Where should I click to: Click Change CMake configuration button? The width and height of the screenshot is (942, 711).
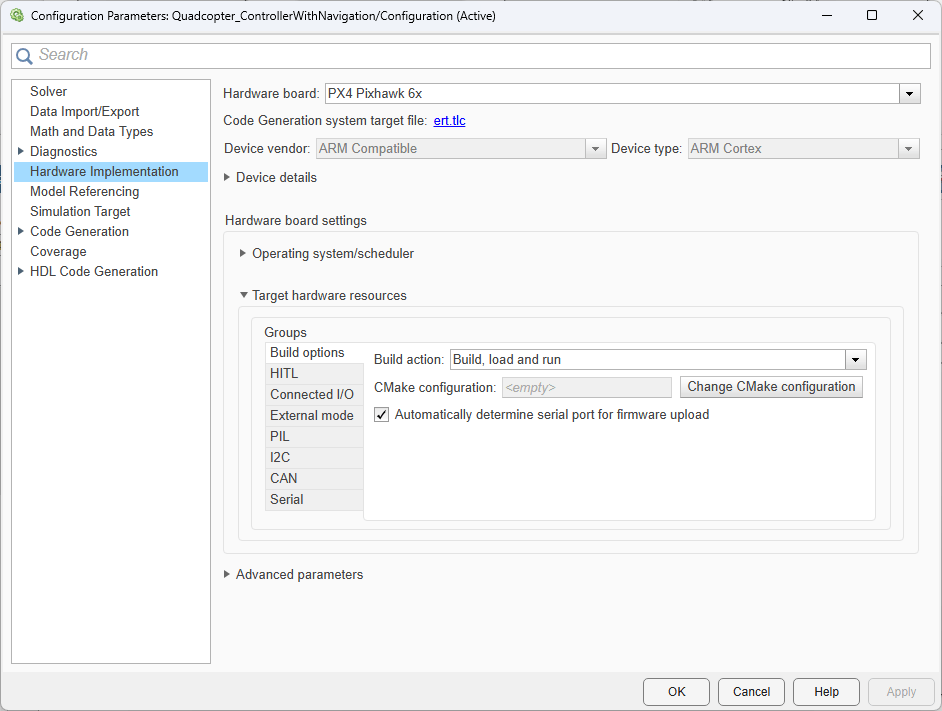point(771,387)
